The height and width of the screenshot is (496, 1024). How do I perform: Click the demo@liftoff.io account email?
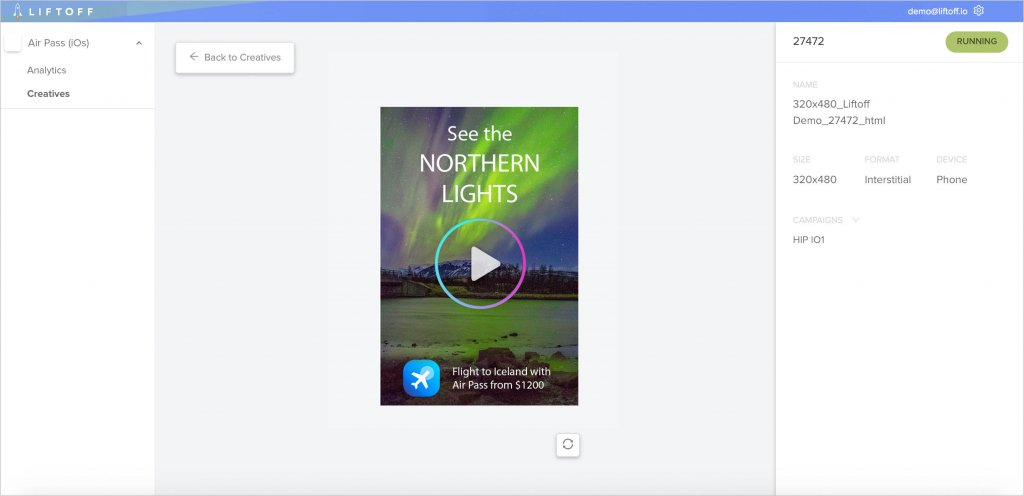(x=938, y=11)
